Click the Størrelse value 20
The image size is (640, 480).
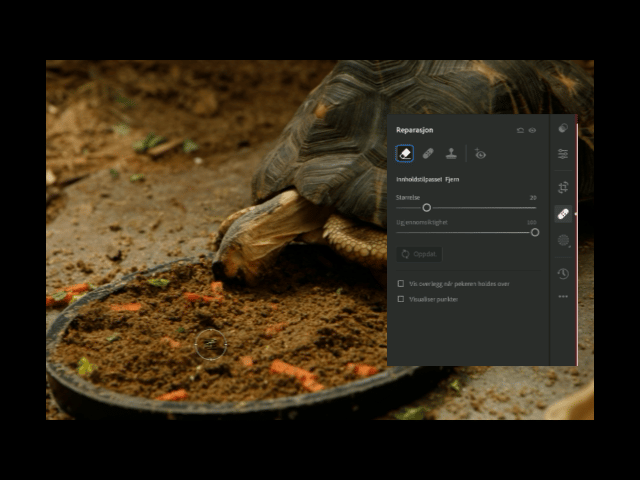(533, 198)
